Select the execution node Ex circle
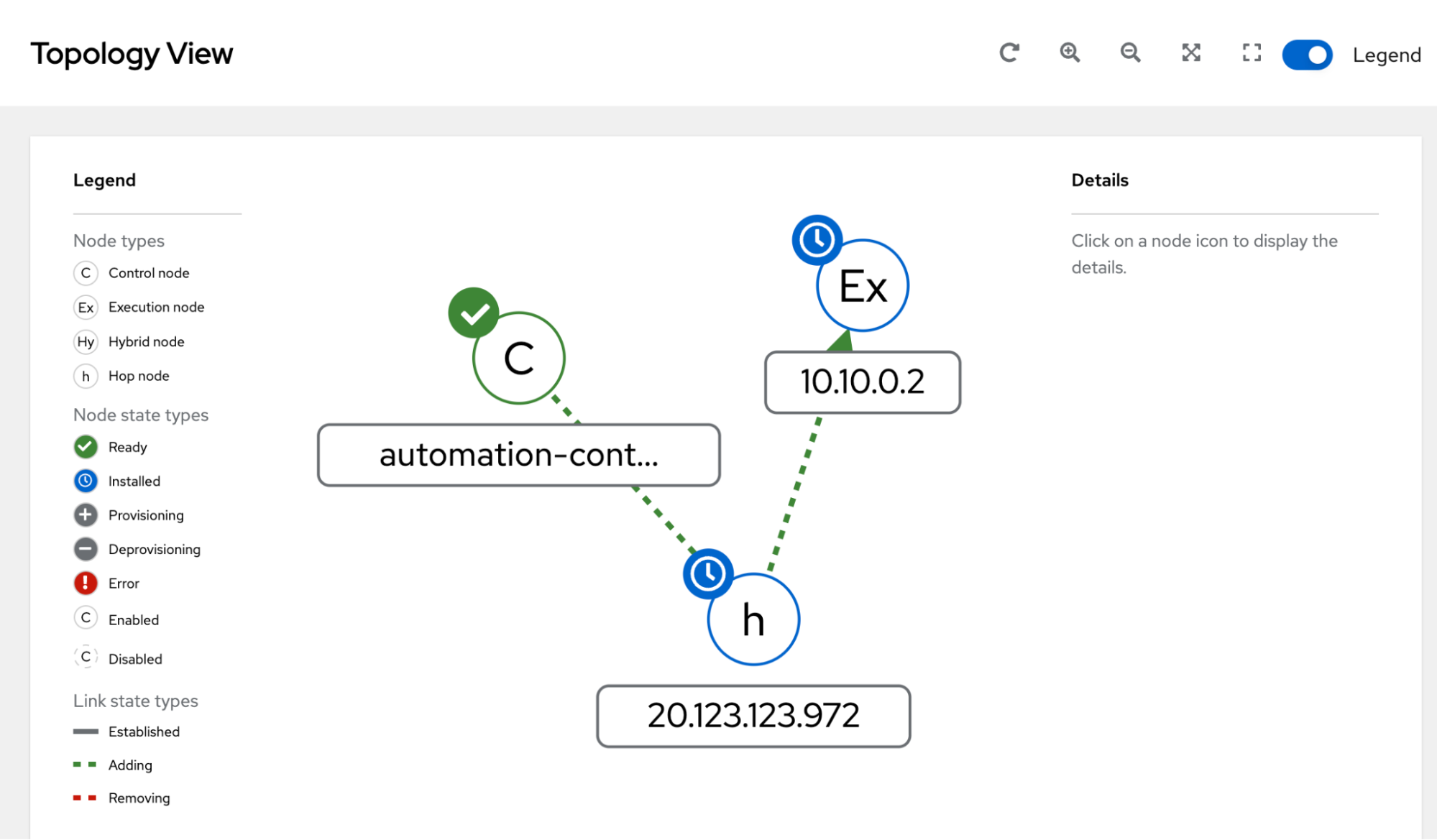This screenshot has height=840, width=1437. coord(863,285)
